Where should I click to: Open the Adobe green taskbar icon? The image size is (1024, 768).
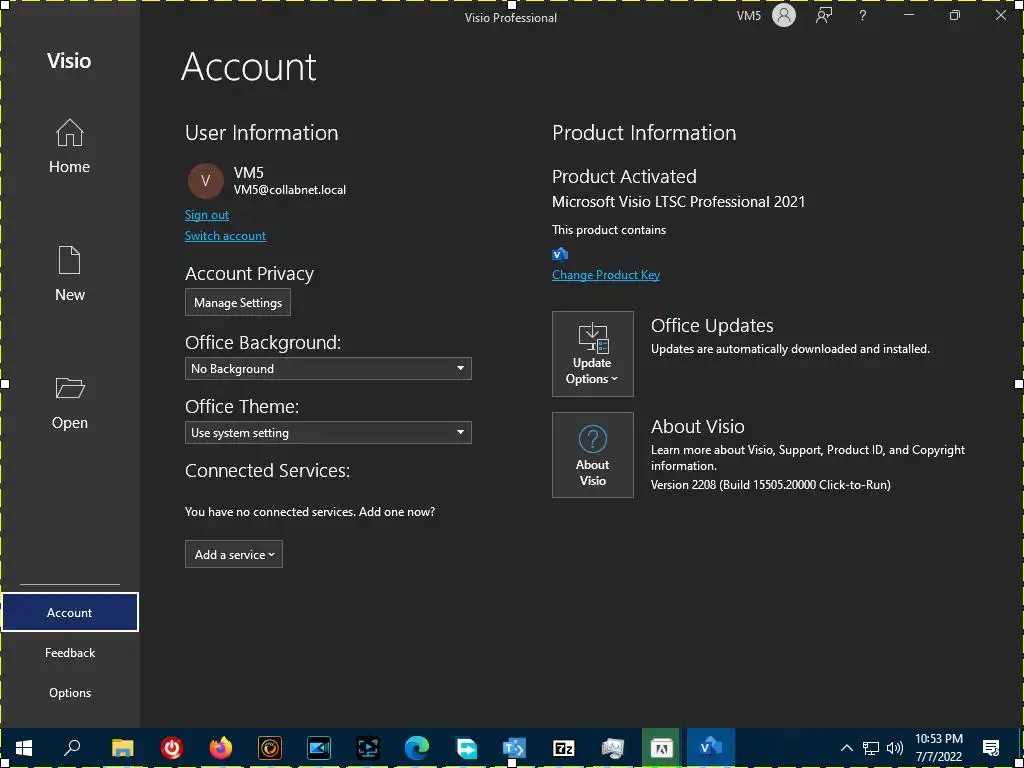tap(661, 747)
